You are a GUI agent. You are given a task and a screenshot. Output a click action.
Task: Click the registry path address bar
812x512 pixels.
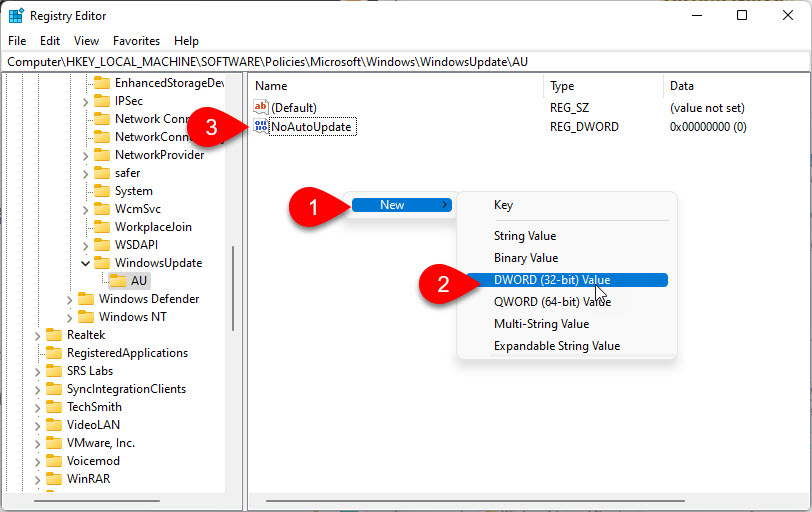coord(406,62)
